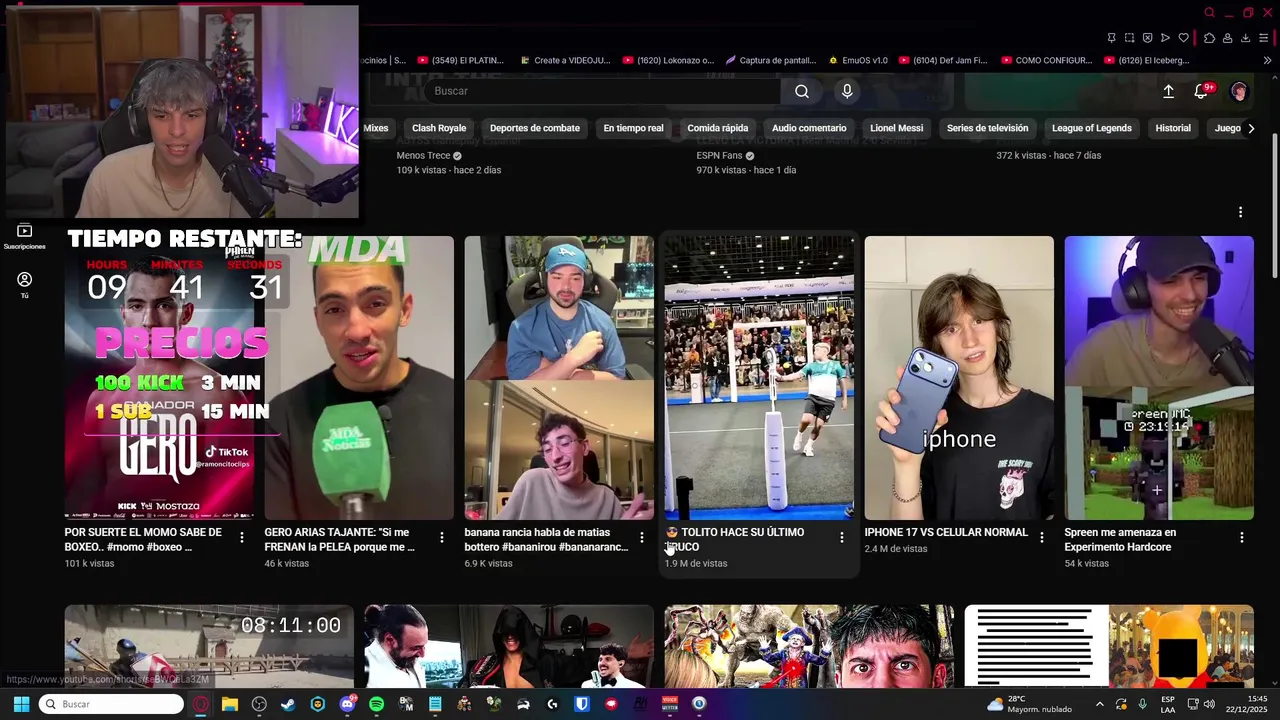1280x720 pixels.
Task: Open options for banana rancia short
Action: click(641, 537)
